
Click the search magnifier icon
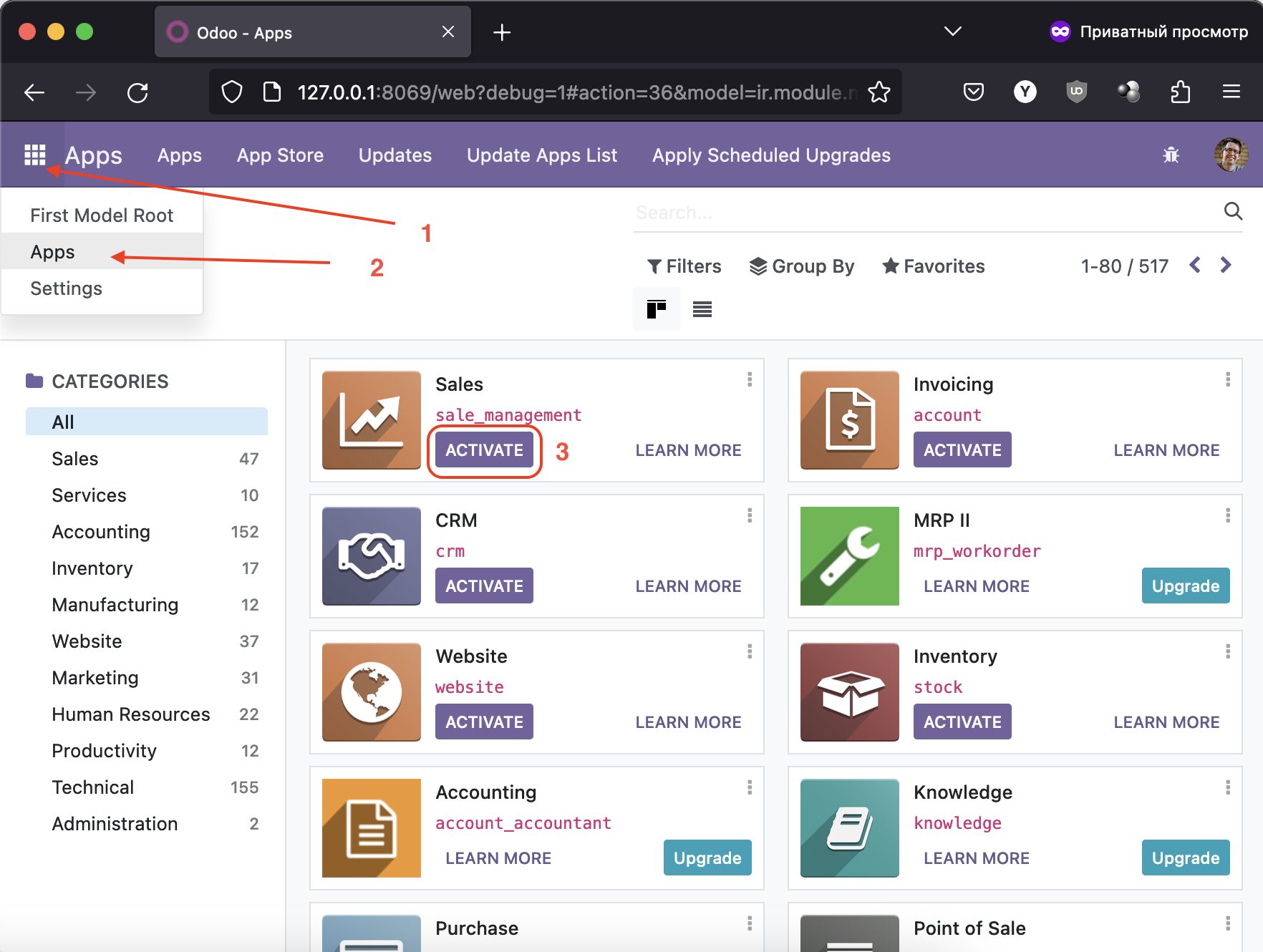click(x=1233, y=211)
